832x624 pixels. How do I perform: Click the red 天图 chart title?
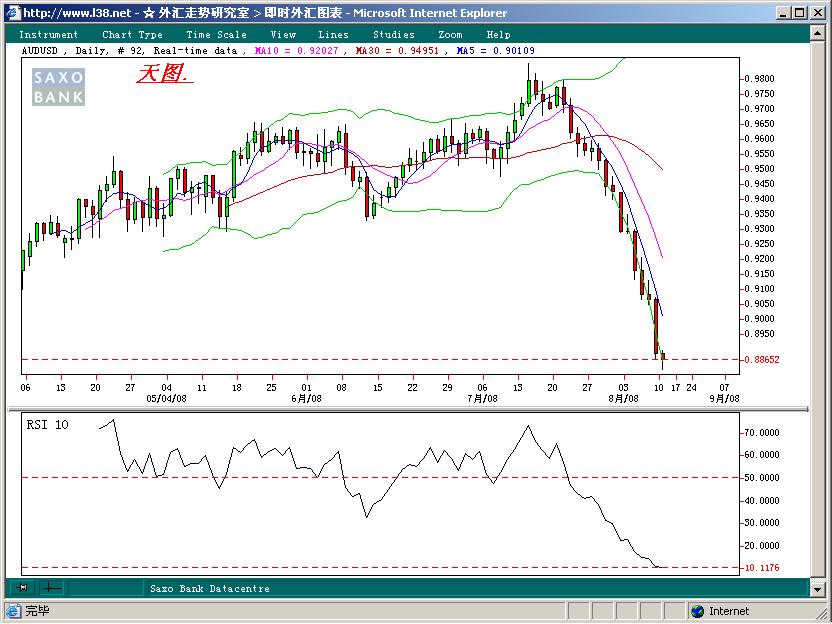(164, 73)
